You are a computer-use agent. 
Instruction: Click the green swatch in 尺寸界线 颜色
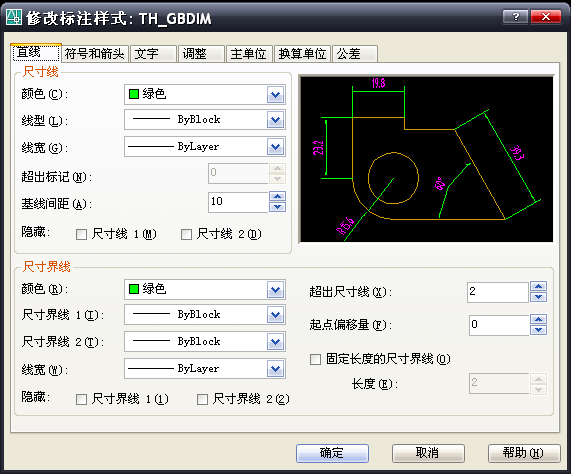coord(134,289)
